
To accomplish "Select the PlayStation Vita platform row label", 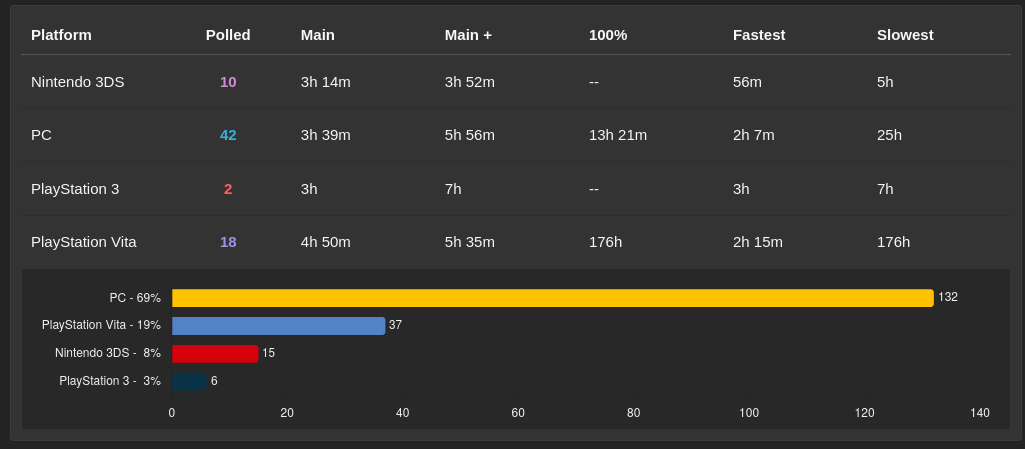I will (84, 242).
